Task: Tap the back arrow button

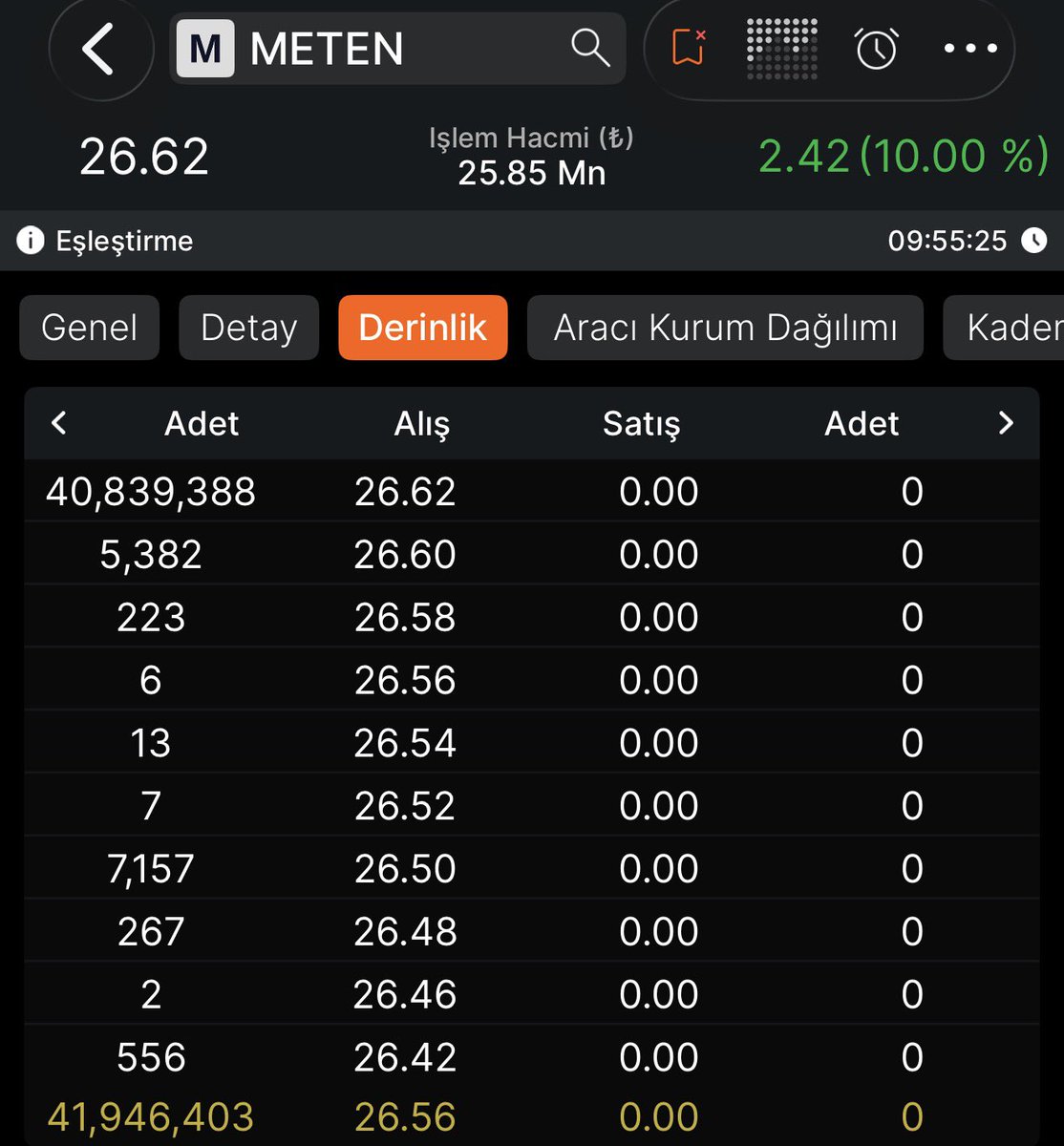Action: pyautogui.click(x=100, y=49)
